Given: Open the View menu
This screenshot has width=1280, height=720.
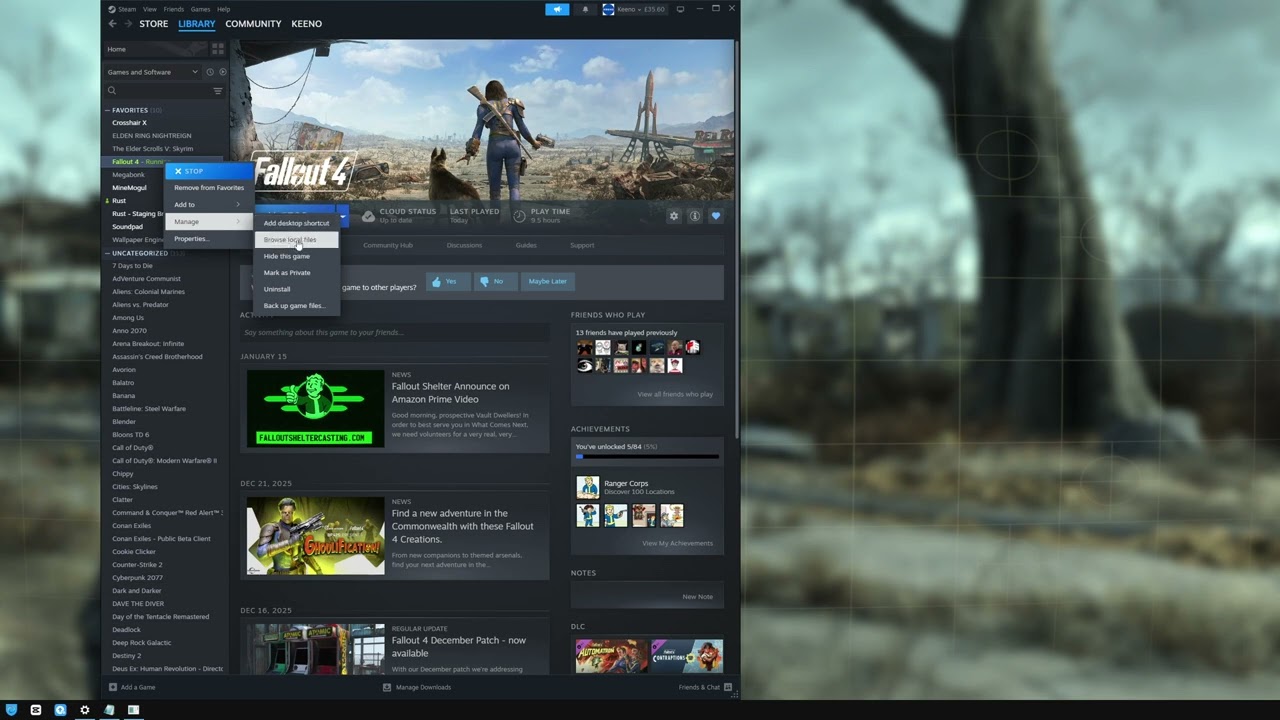Looking at the screenshot, I should pyautogui.click(x=149, y=9).
